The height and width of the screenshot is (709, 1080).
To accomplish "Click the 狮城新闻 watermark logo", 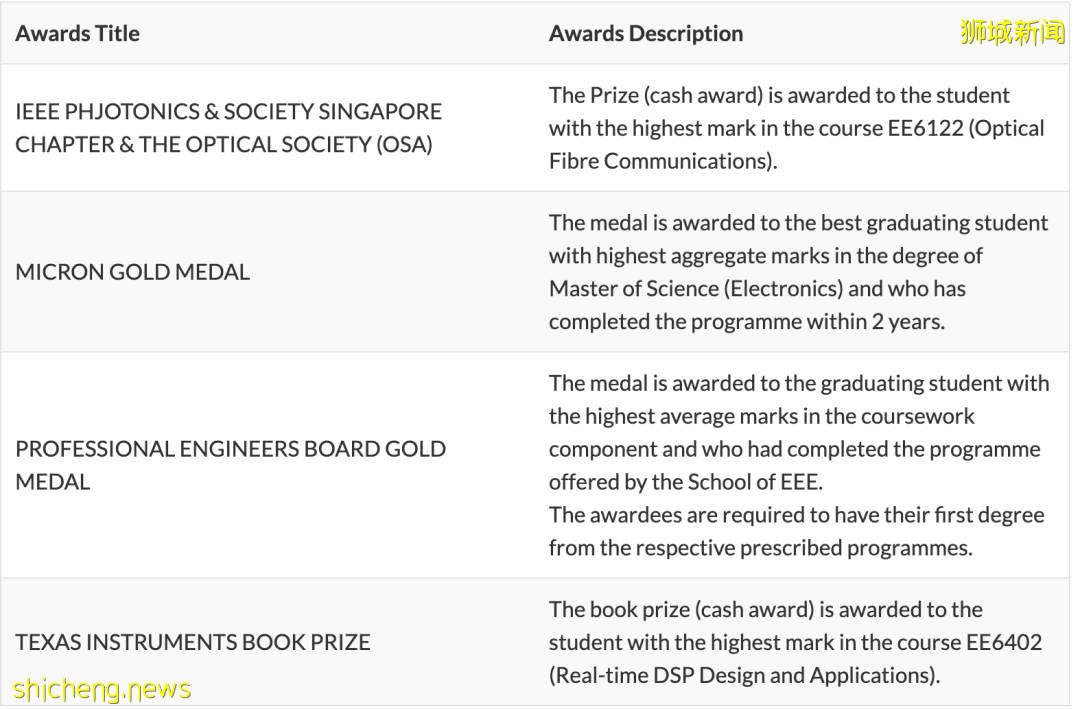I will [x=1012, y=32].
